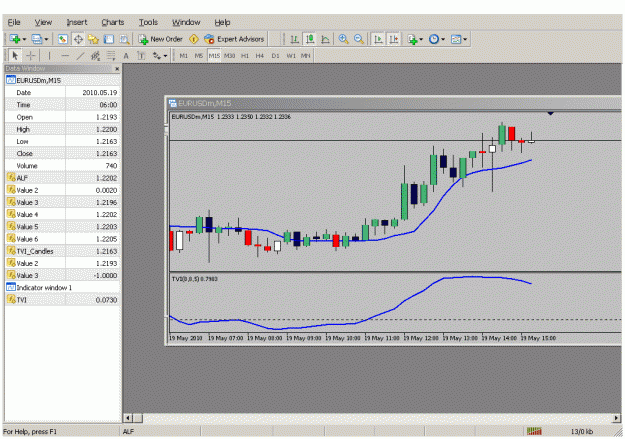The width and height of the screenshot is (625, 439).
Task: Click the chart shift triangle marker
Action: [x=550, y=114]
